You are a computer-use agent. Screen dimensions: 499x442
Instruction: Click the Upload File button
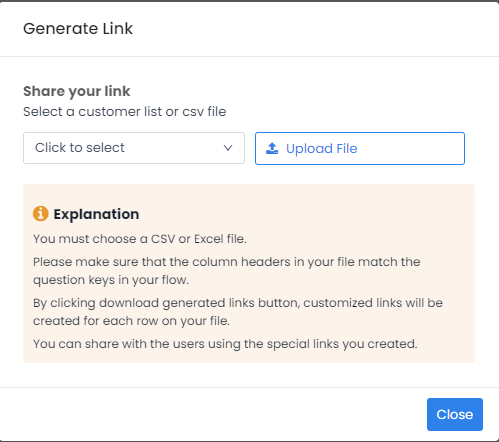click(360, 148)
